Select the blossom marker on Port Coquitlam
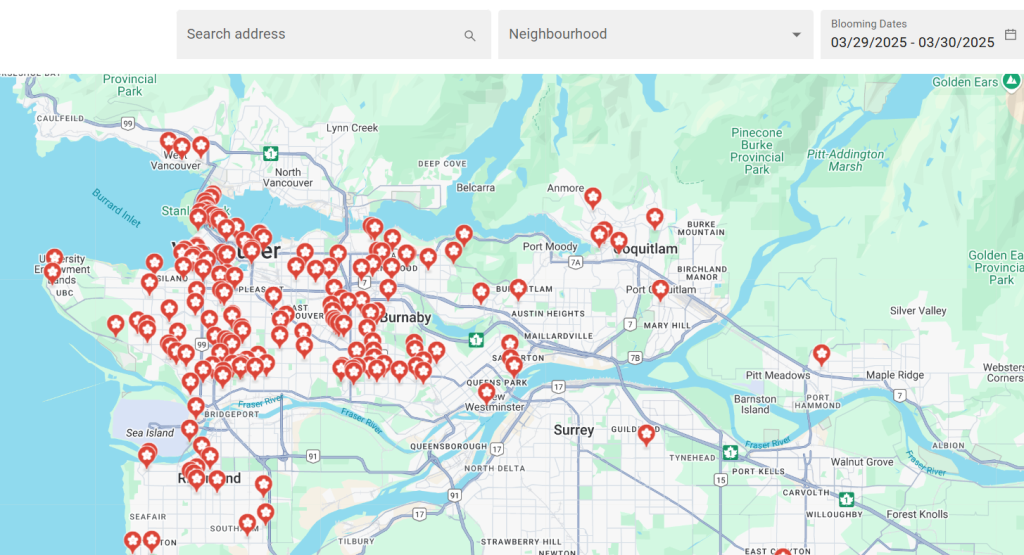The height and width of the screenshot is (555, 1024). 660,290
